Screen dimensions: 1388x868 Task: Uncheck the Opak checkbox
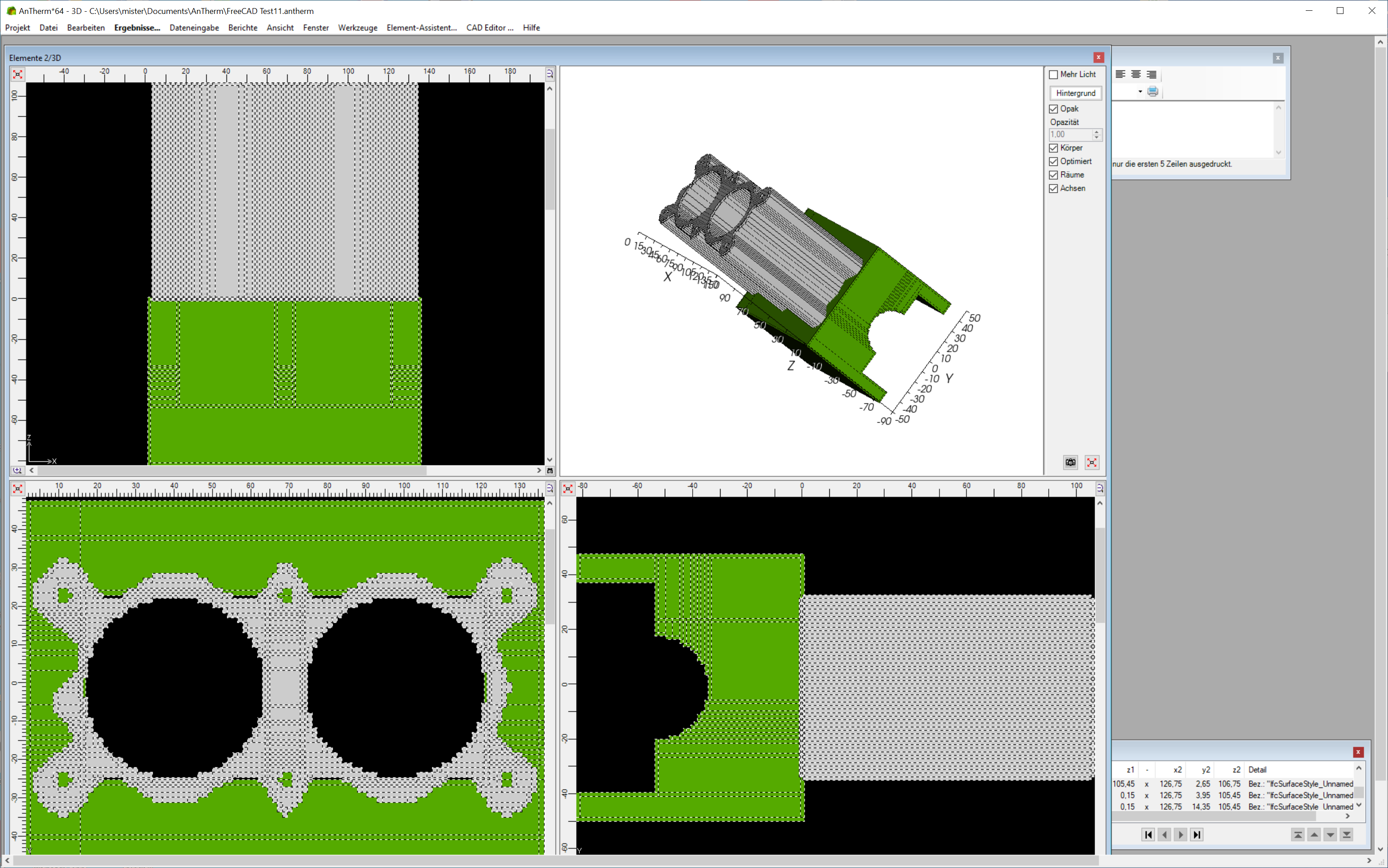pyautogui.click(x=1053, y=109)
